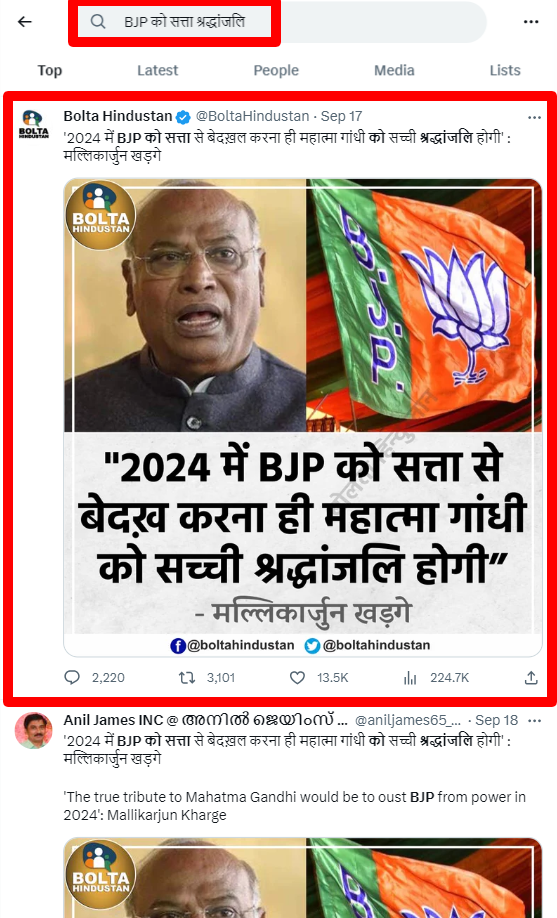
Task: Open Anil James profile picture
Action: [x=33, y=730]
